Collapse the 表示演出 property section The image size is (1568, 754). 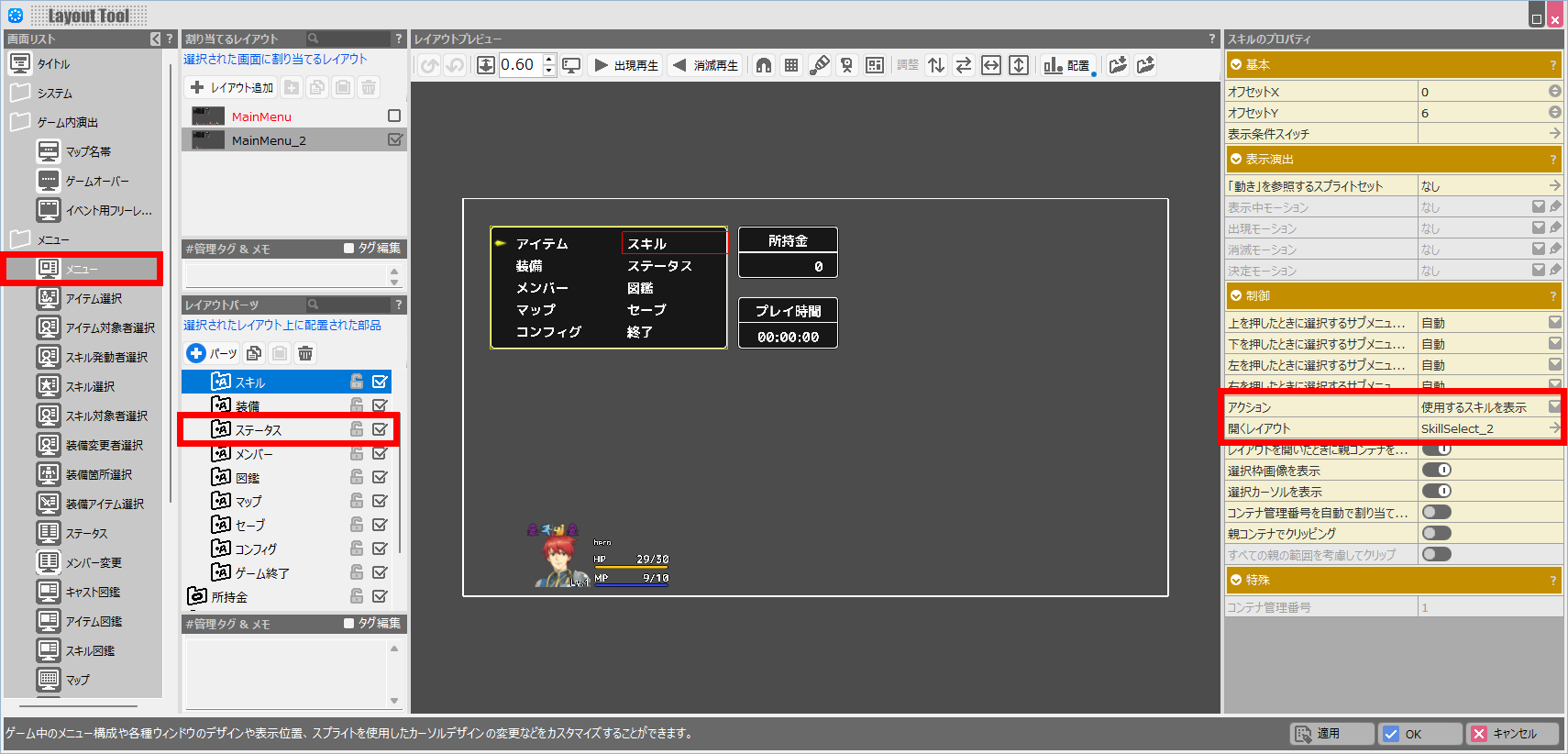coord(1236,160)
